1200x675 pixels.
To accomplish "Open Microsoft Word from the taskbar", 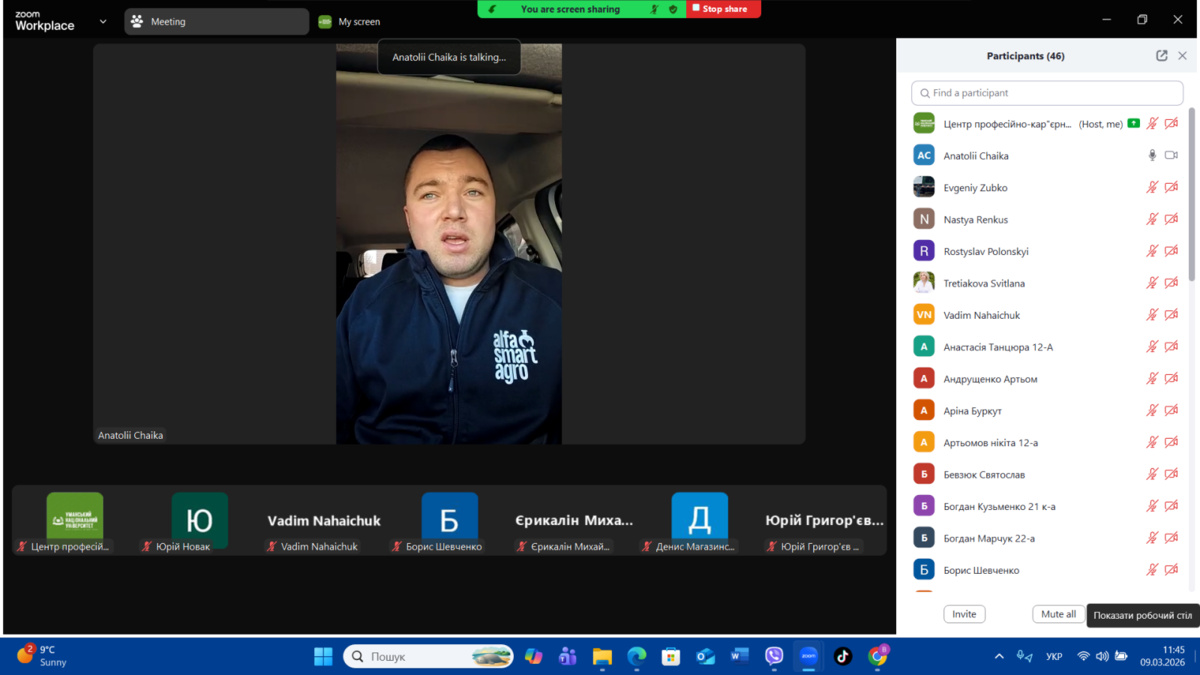I will [740, 656].
